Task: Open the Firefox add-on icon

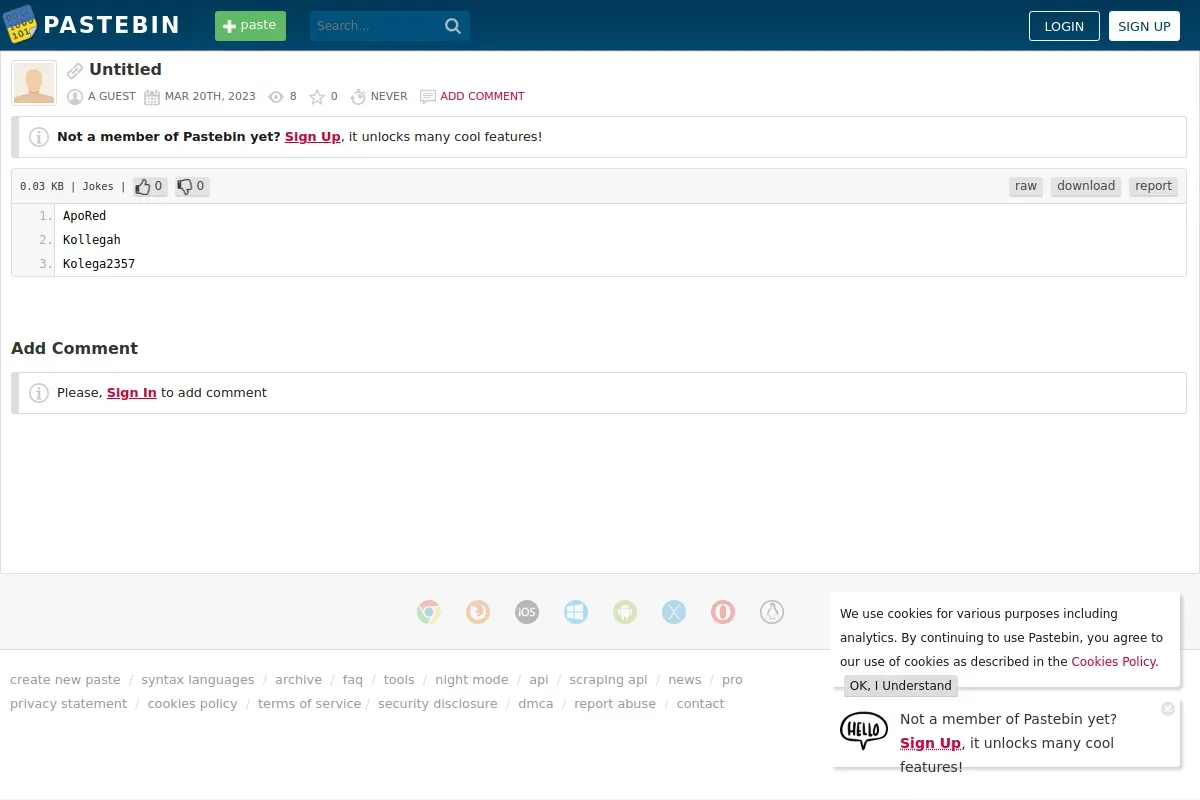Action: (x=478, y=612)
